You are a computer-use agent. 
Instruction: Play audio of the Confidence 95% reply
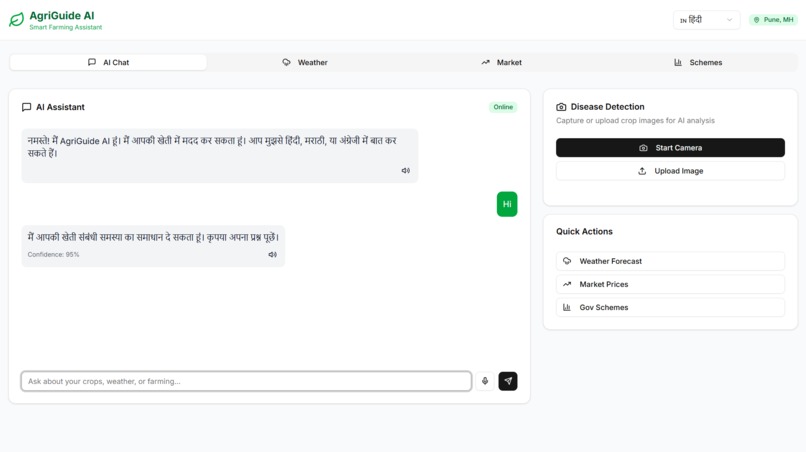[272, 255]
